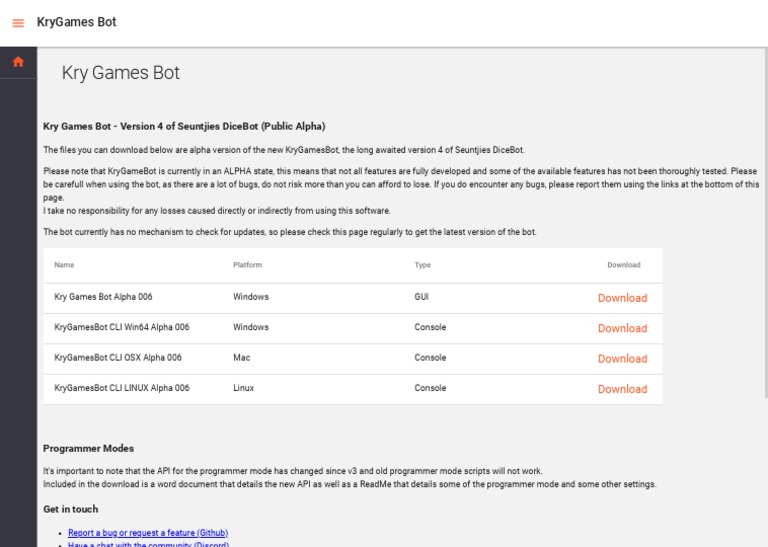Select the KryGamesBot CLI Win64 Alpha 006 name

121,327
